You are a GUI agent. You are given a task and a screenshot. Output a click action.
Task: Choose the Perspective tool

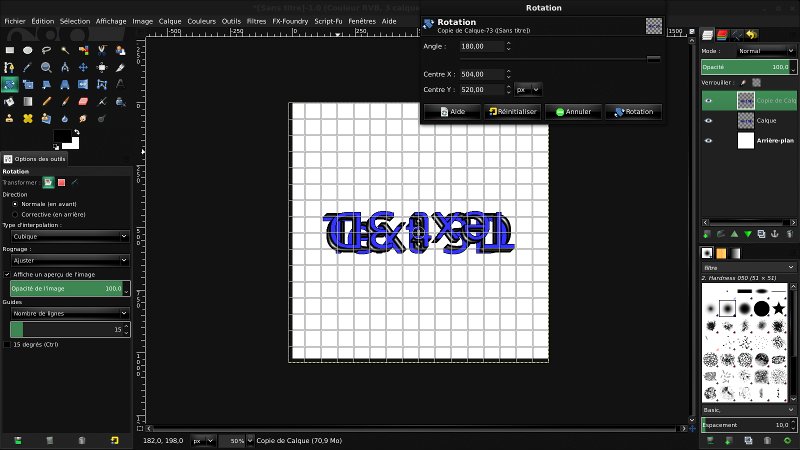pyautogui.click(x=65, y=84)
